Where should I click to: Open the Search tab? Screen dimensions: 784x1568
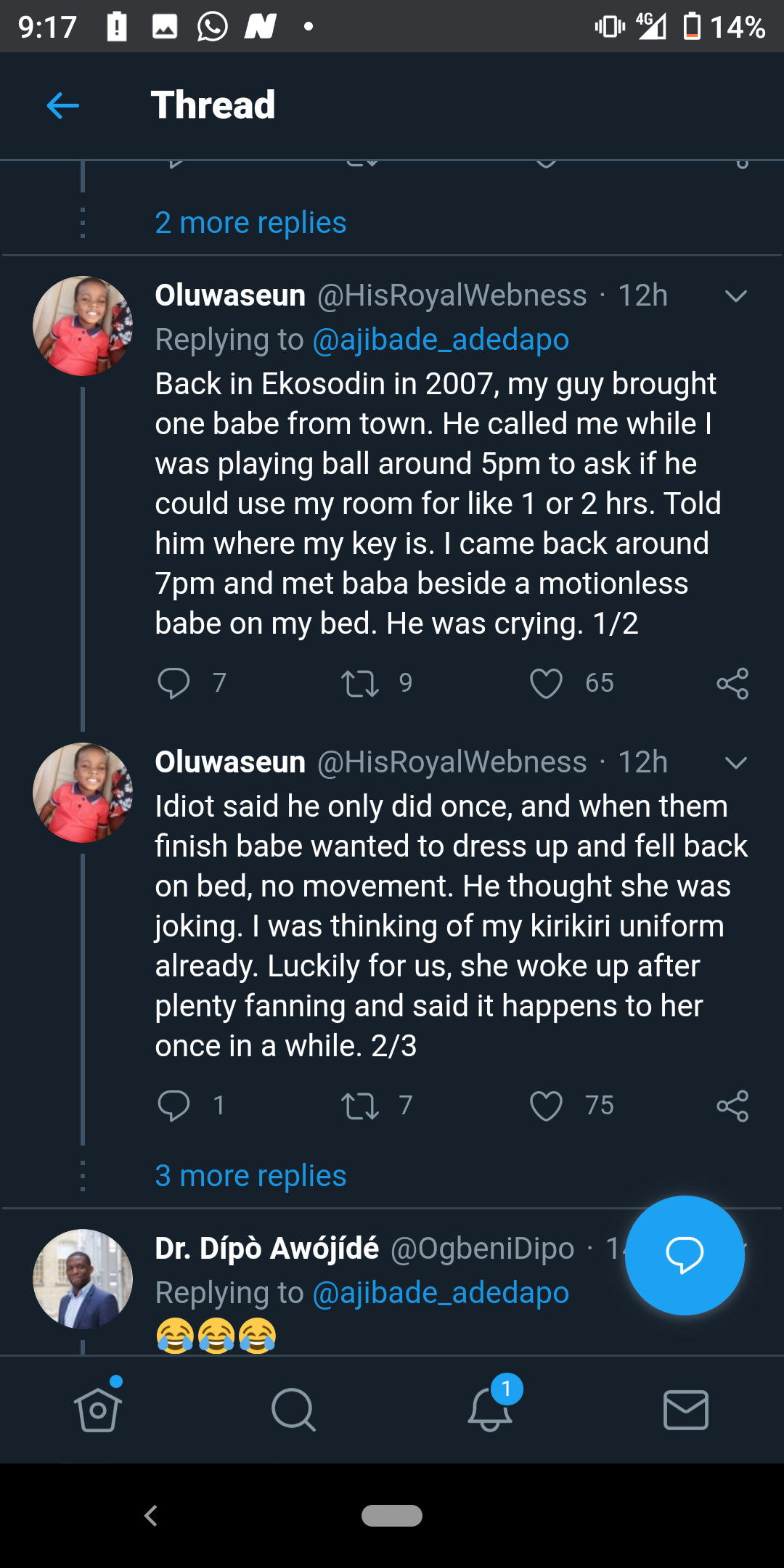coord(293,1410)
